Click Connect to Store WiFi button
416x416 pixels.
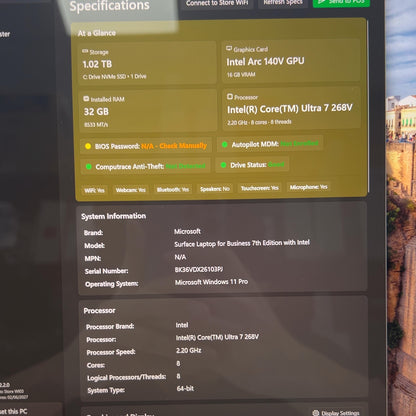(x=217, y=3)
